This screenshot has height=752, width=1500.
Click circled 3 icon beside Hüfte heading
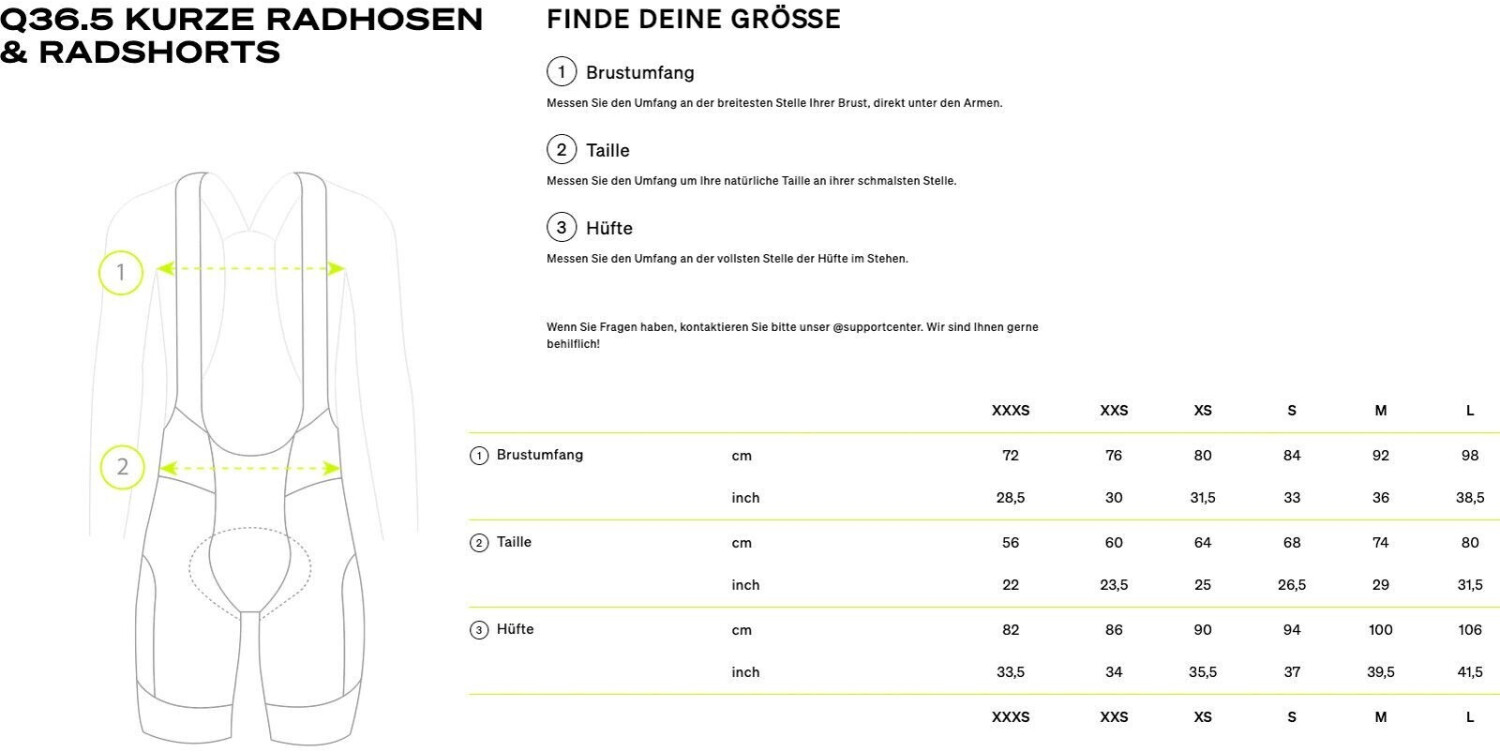click(x=562, y=228)
